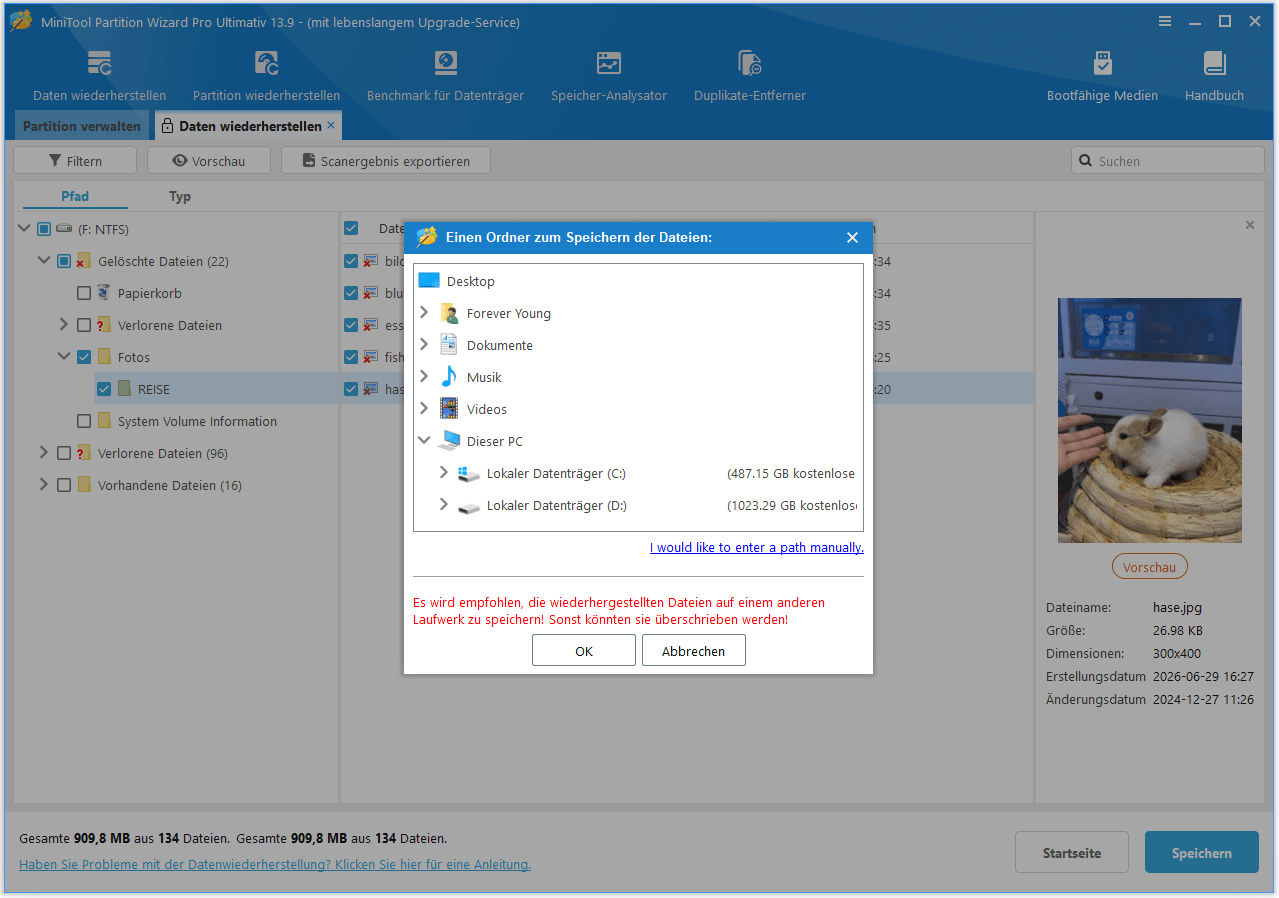The height and width of the screenshot is (898, 1279).
Task: Check the Papierkorb checkbox
Action: click(84, 293)
